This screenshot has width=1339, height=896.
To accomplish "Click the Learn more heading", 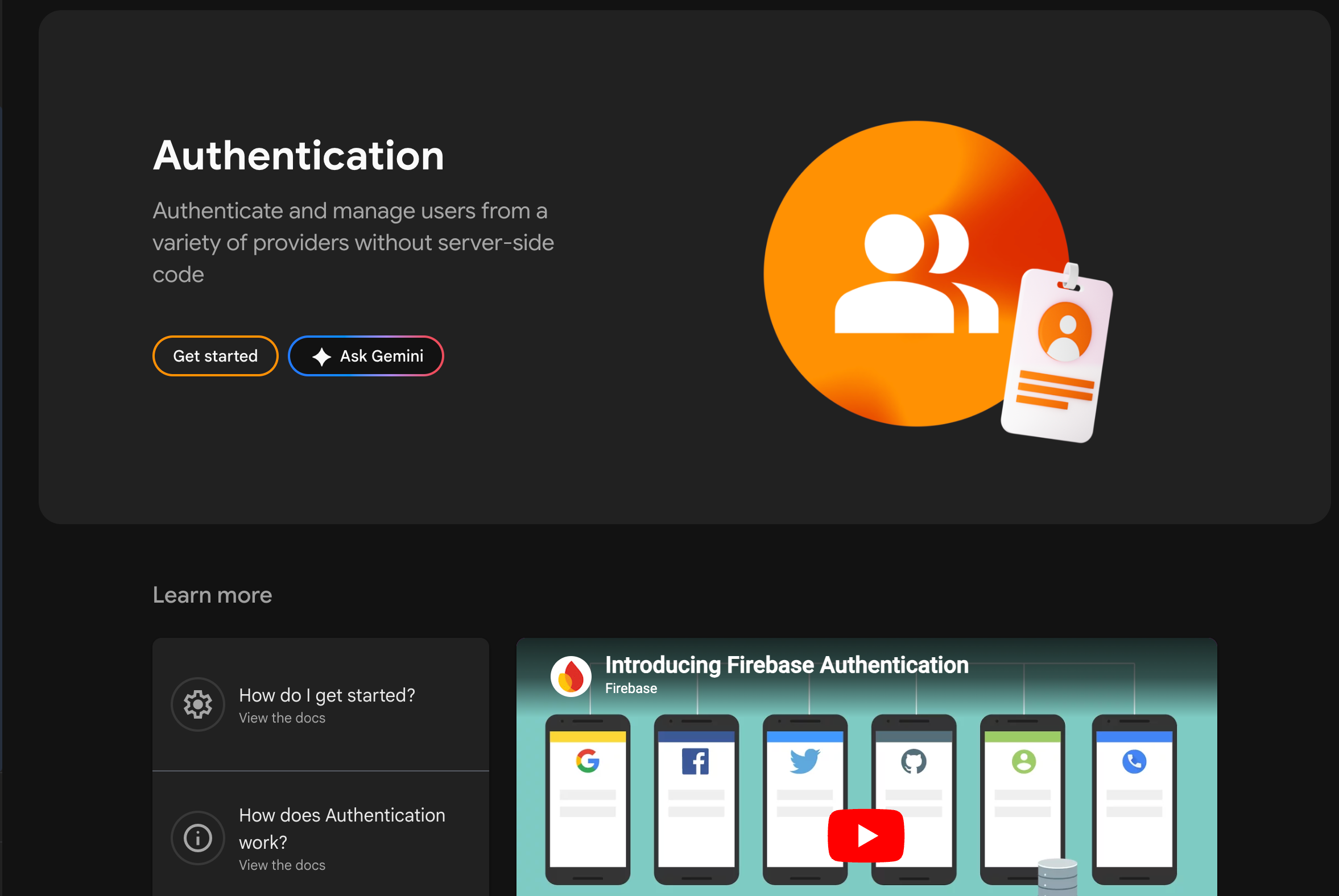I will [x=212, y=595].
